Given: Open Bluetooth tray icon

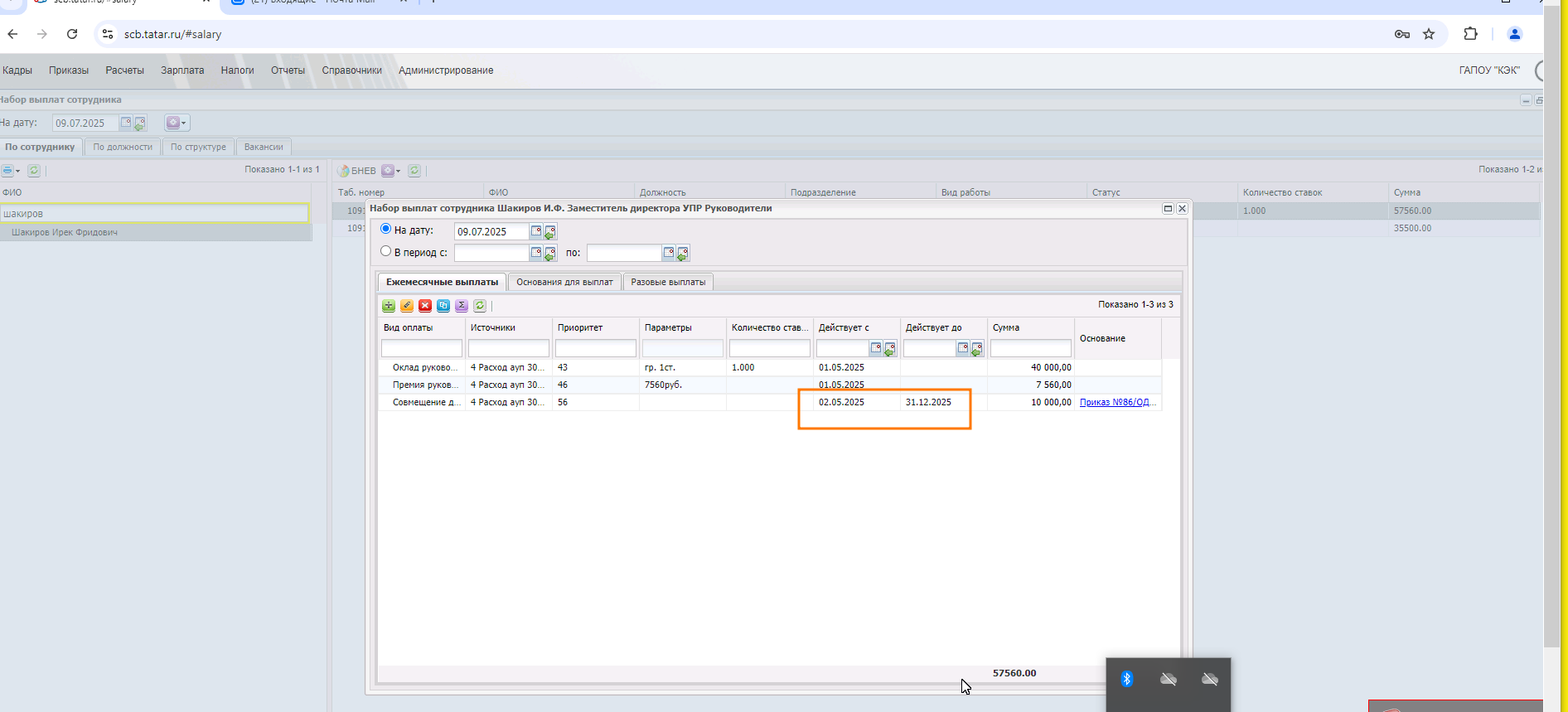Looking at the screenshot, I should (x=1127, y=680).
